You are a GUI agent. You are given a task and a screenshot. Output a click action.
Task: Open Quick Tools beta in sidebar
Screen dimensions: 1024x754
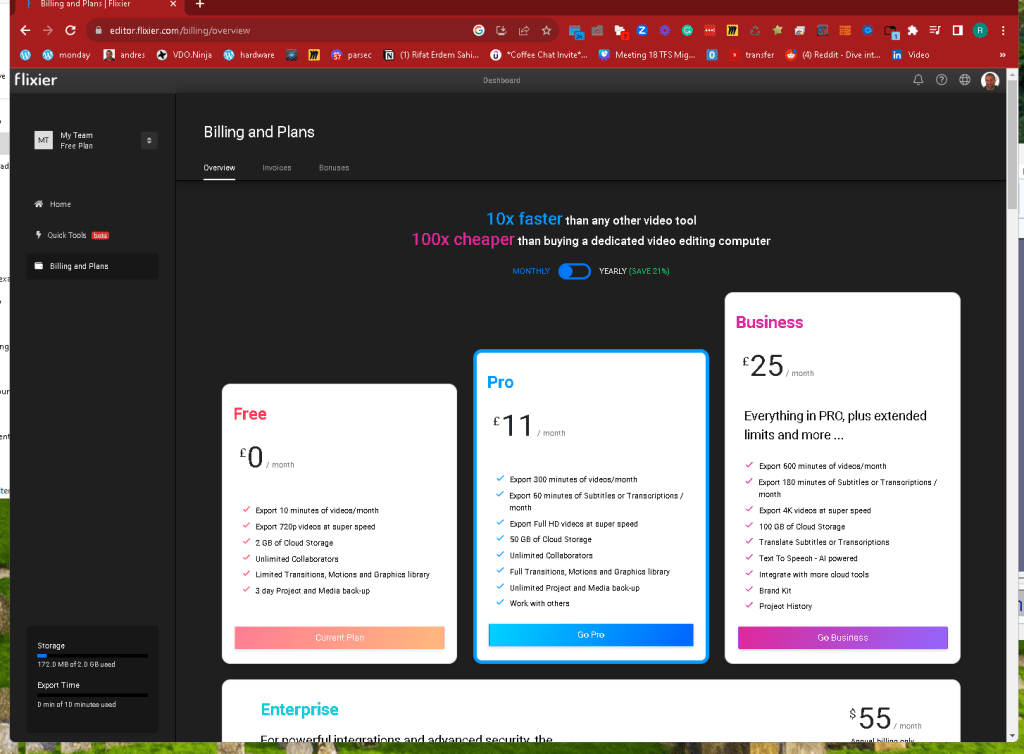pyautogui.click(x=72, y=235)
